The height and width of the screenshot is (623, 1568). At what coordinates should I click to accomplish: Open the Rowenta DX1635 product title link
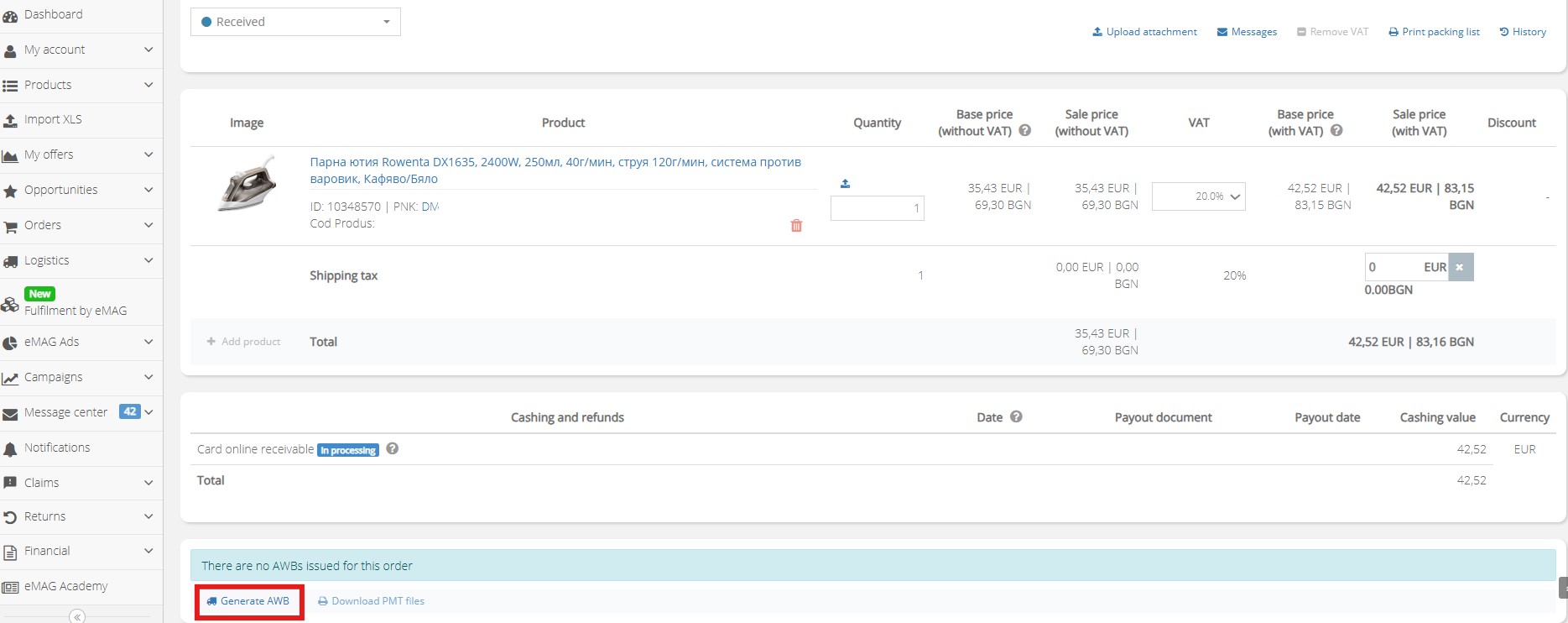(x=555, y=170)
